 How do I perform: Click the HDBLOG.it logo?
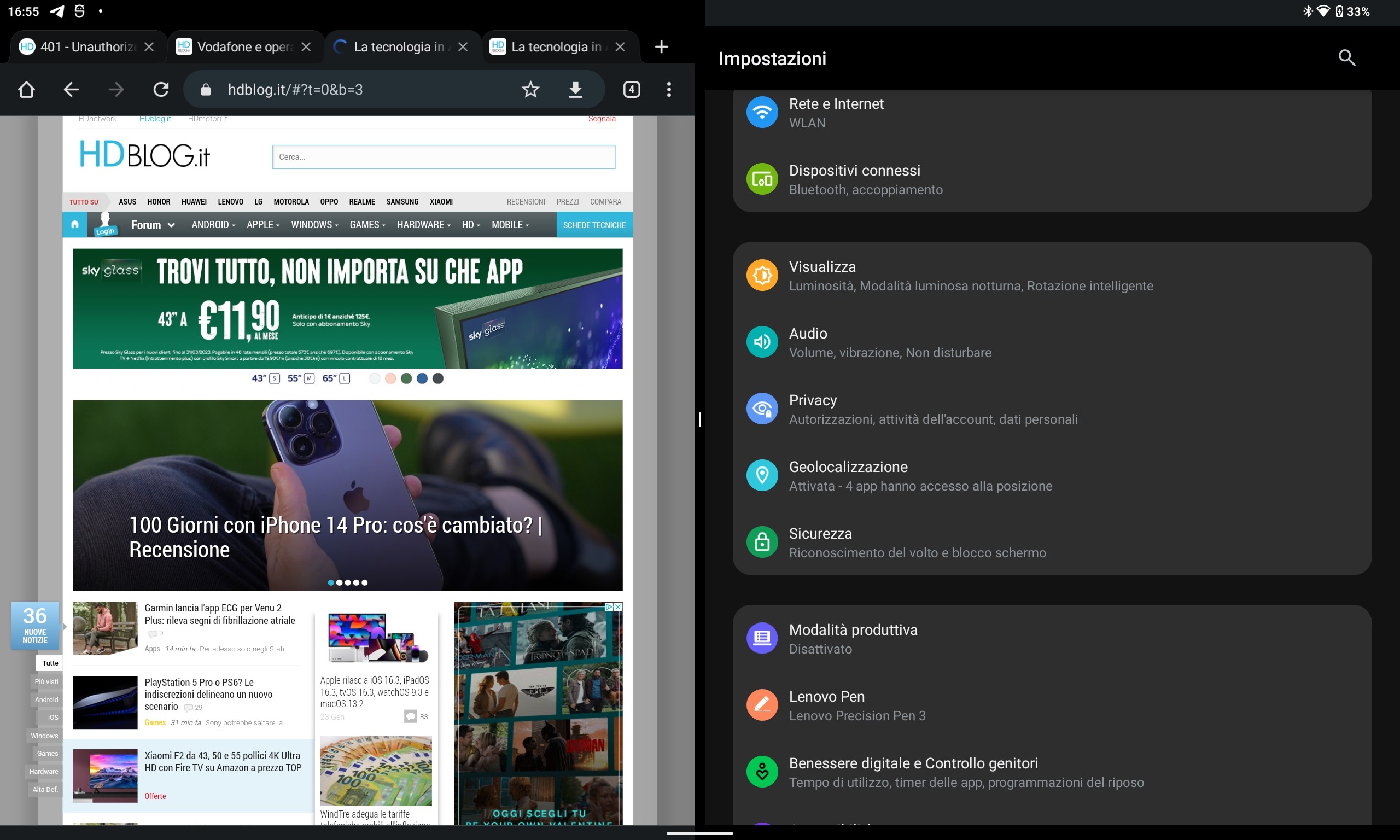click(x=144, y=155)
